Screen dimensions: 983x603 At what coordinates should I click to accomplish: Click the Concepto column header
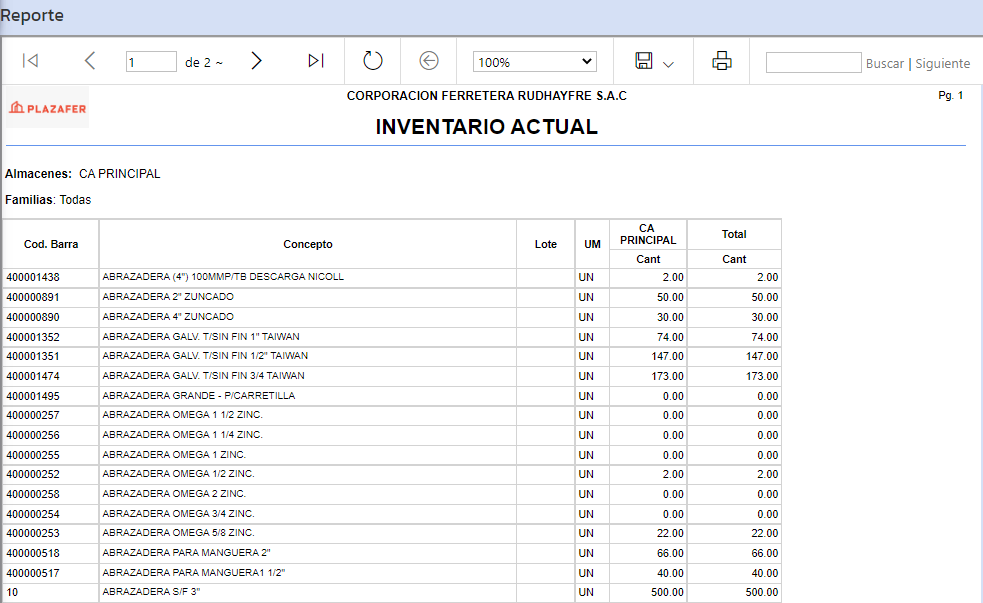308,244
